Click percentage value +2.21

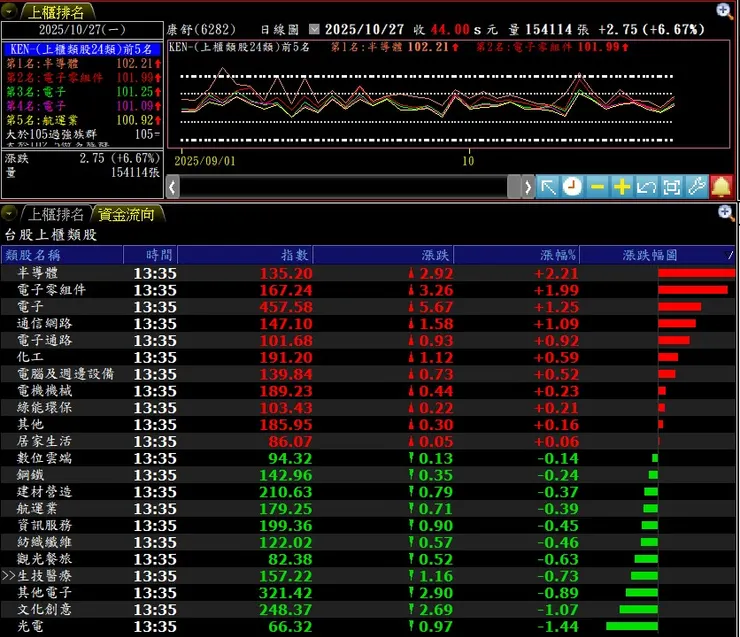[556, 274]
